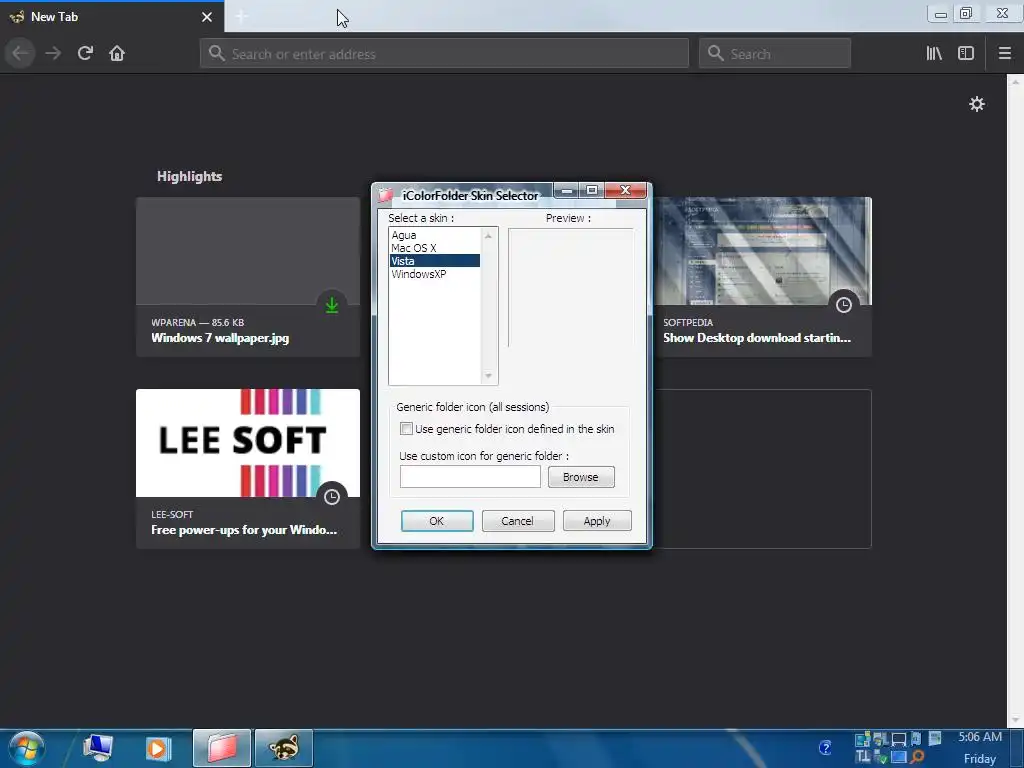Click the green checkmark tray icon
1024x768 pixels.
881,758
